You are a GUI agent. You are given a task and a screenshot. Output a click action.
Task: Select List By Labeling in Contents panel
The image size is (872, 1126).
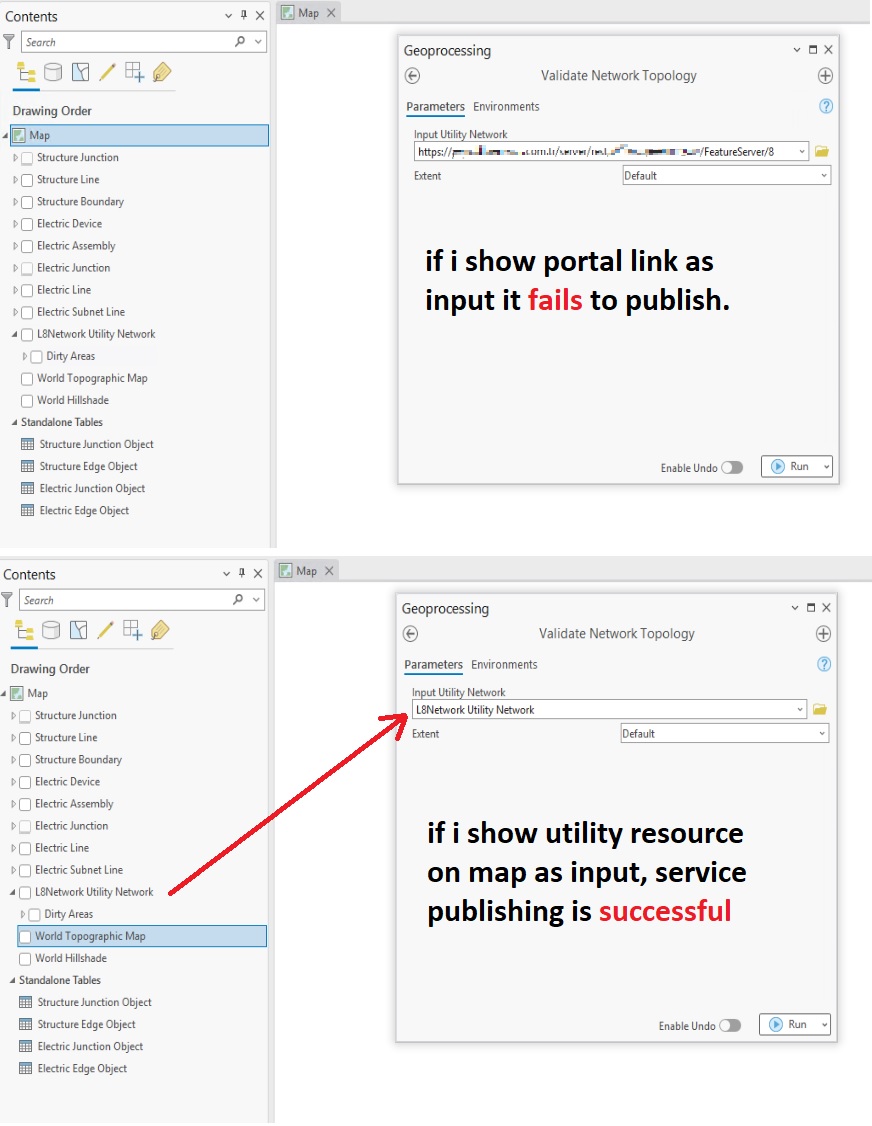[161, 72]
